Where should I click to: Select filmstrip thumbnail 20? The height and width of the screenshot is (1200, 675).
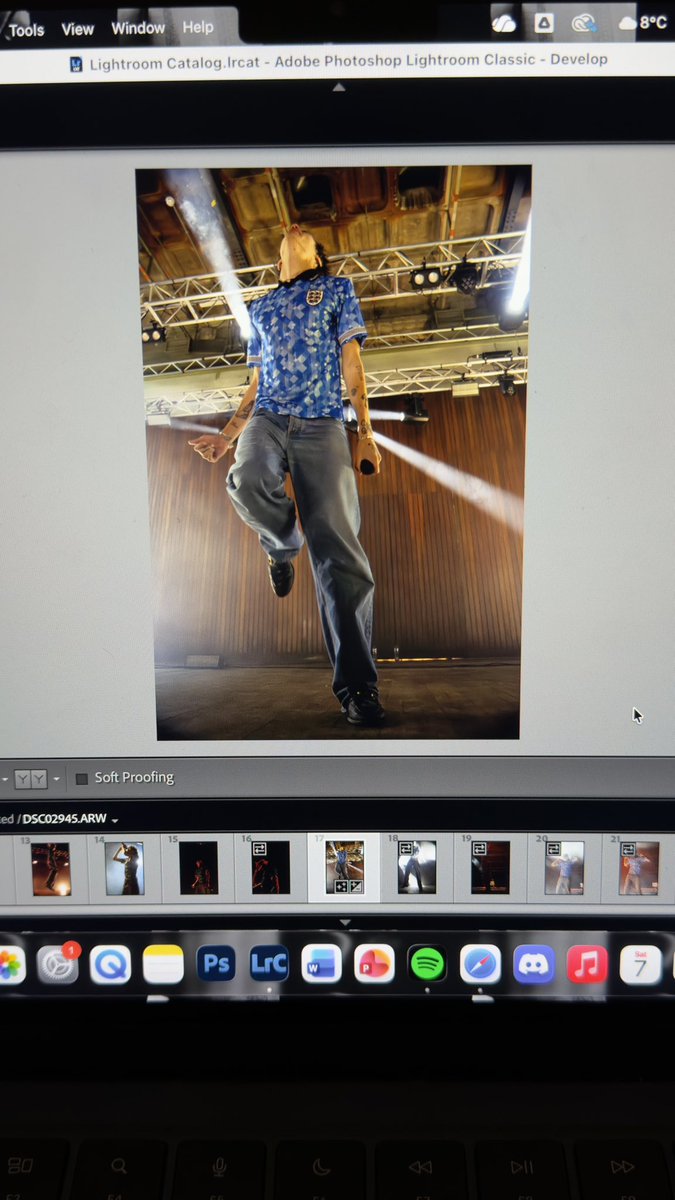(564, 867)
